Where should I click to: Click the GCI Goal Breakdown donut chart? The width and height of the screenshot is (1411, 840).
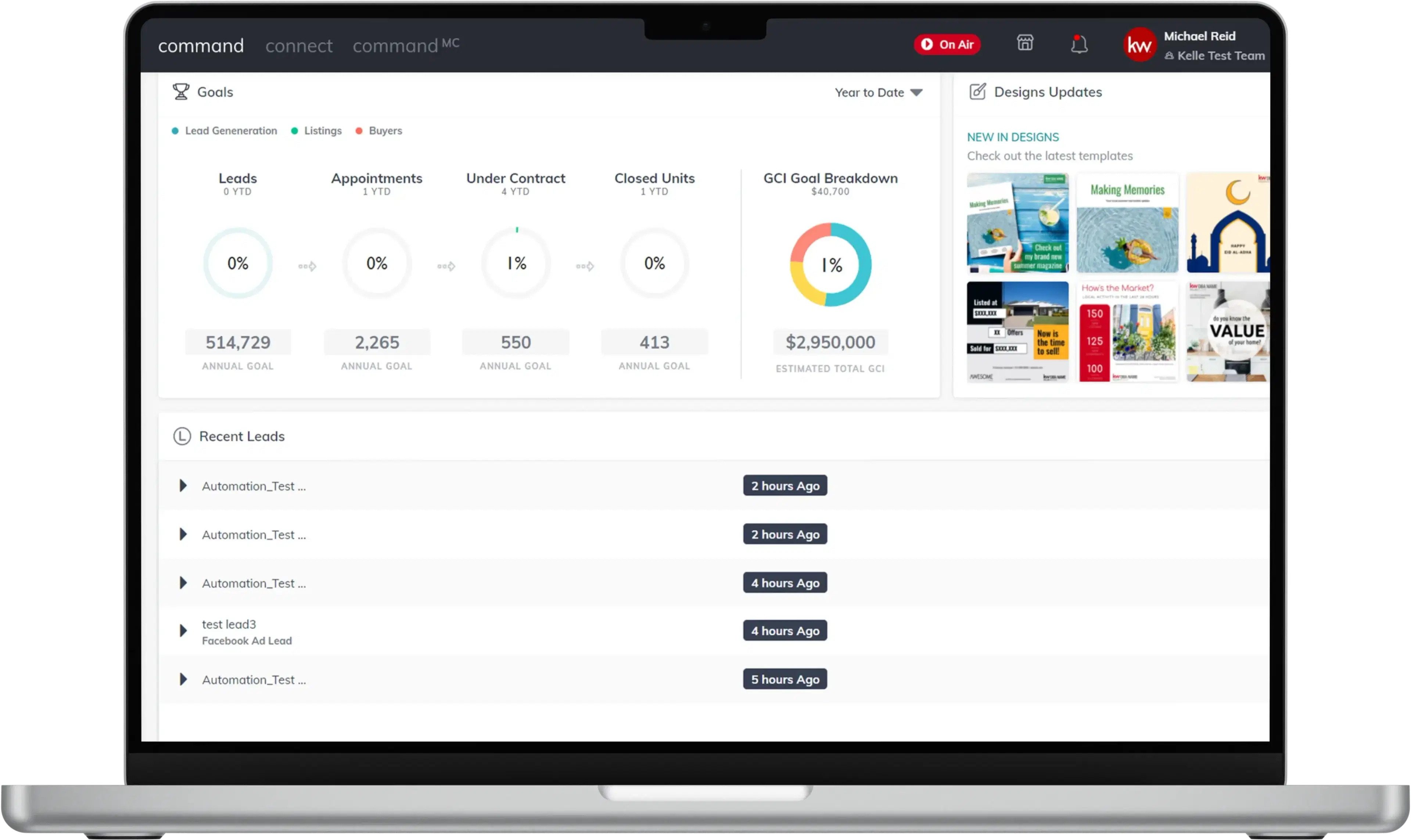(x=831, y=264)
